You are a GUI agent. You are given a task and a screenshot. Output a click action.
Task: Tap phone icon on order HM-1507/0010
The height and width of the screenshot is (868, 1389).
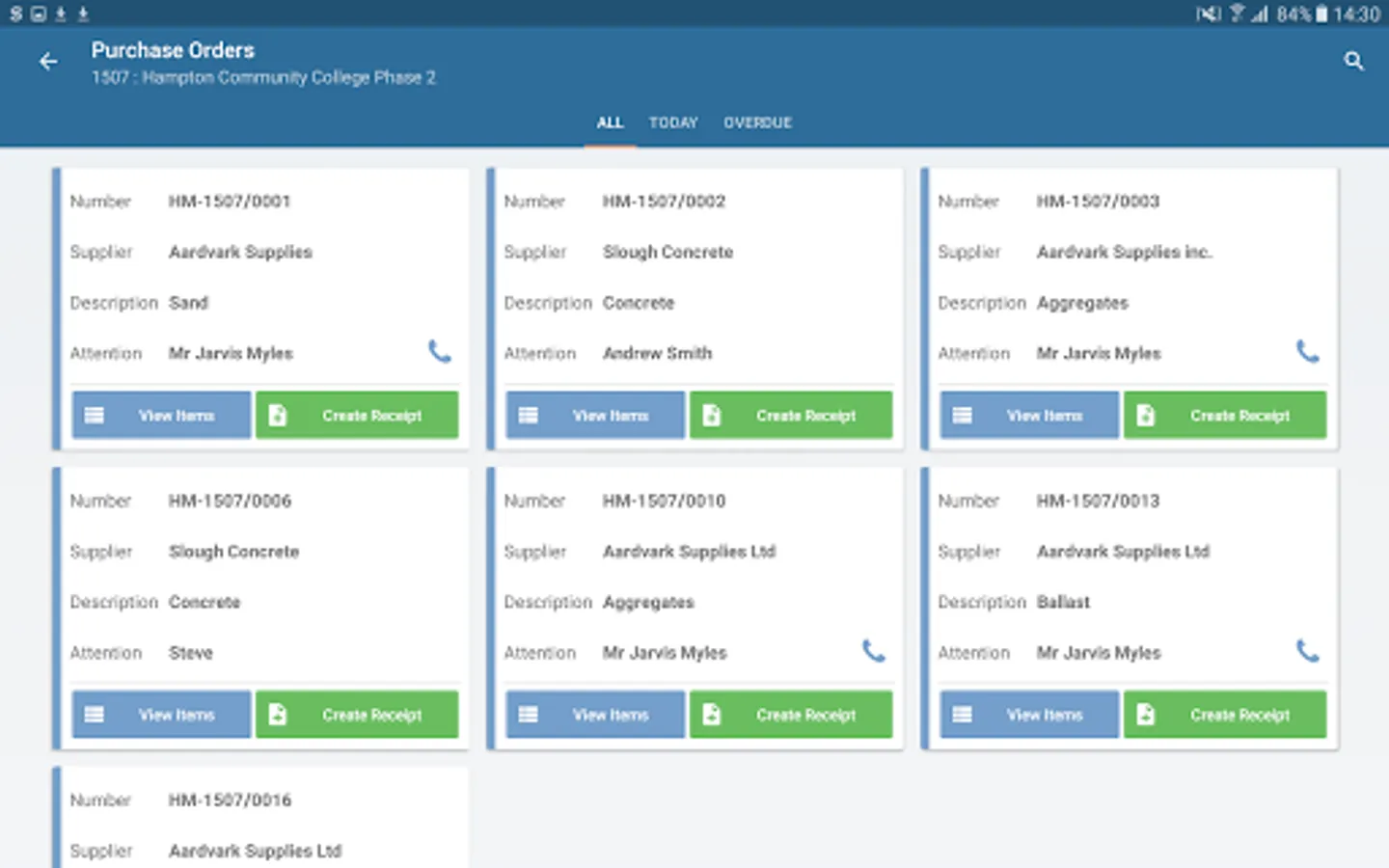pyautogui.click(x=874, y=651)
